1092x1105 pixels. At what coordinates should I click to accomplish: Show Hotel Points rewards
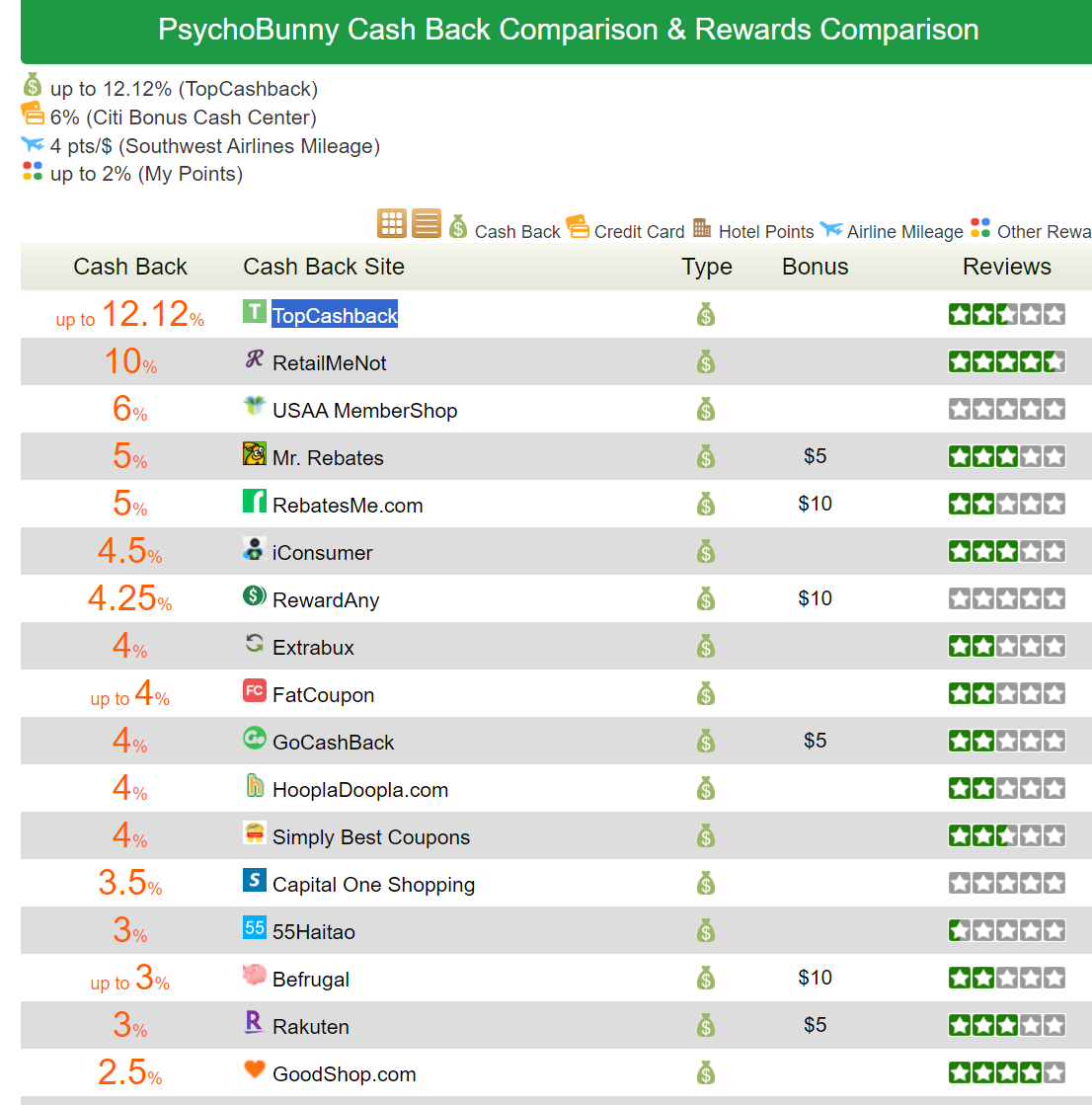pyautogui.click(x=754, y=230)
